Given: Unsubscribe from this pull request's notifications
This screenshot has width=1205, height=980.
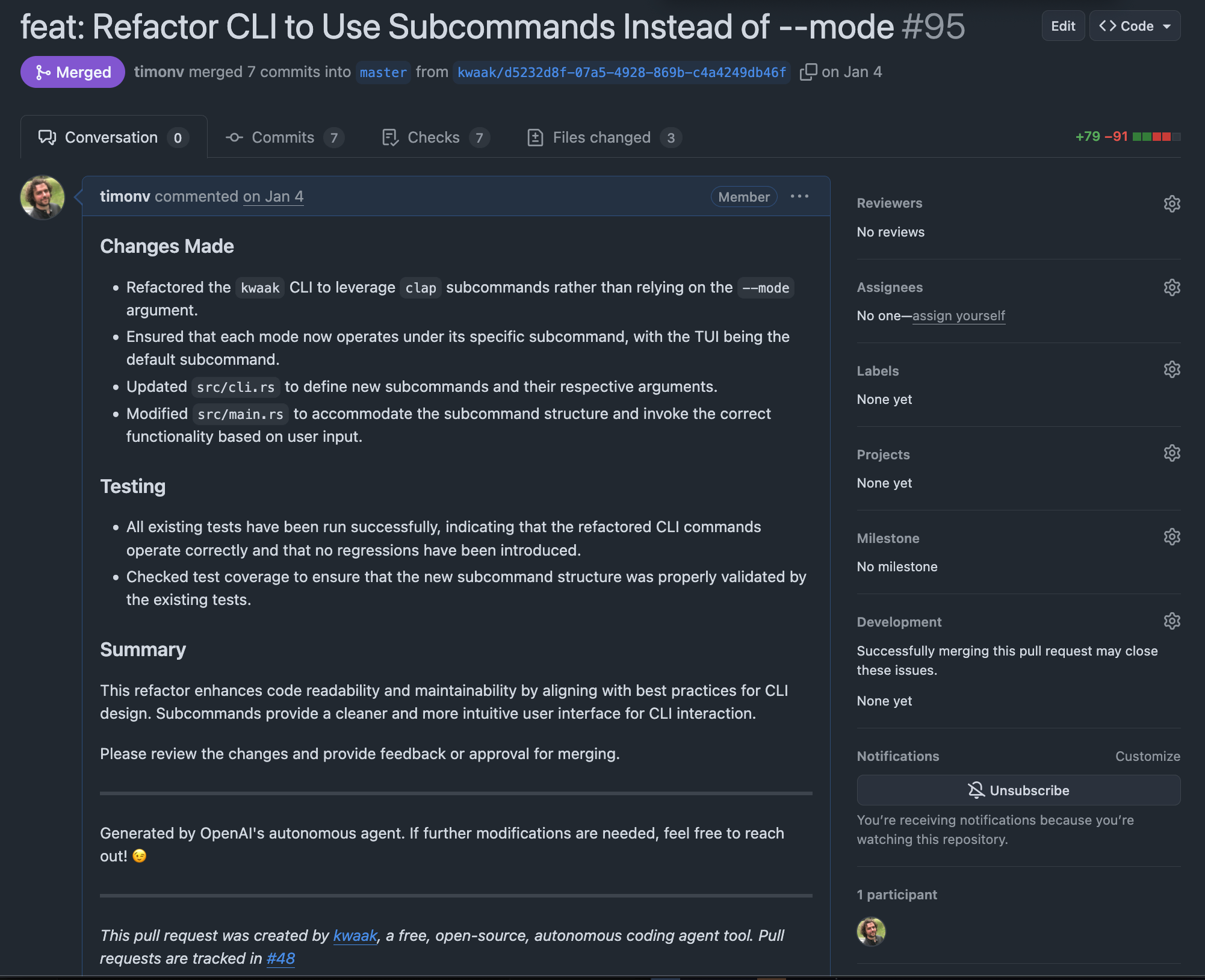Looking at the screenshot, I should pyautogui.click(x=1018, y=790).
